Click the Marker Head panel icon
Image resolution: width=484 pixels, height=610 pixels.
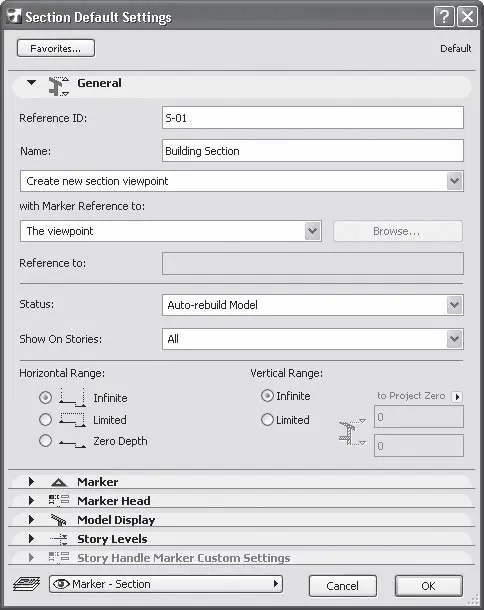(x=59, y=500)
